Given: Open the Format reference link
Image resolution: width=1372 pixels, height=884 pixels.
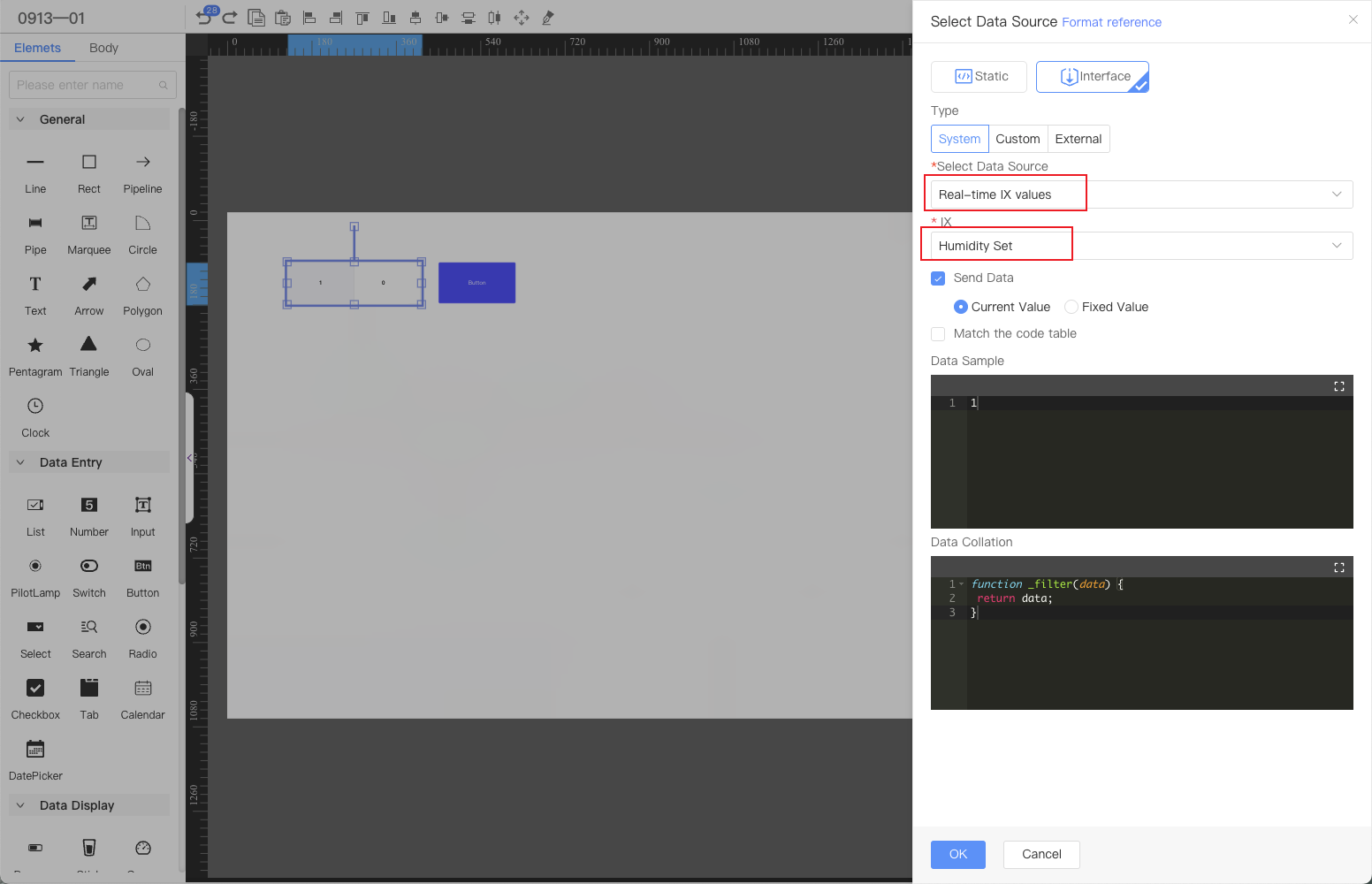Looking at the screenshot, I should 1111,22.
